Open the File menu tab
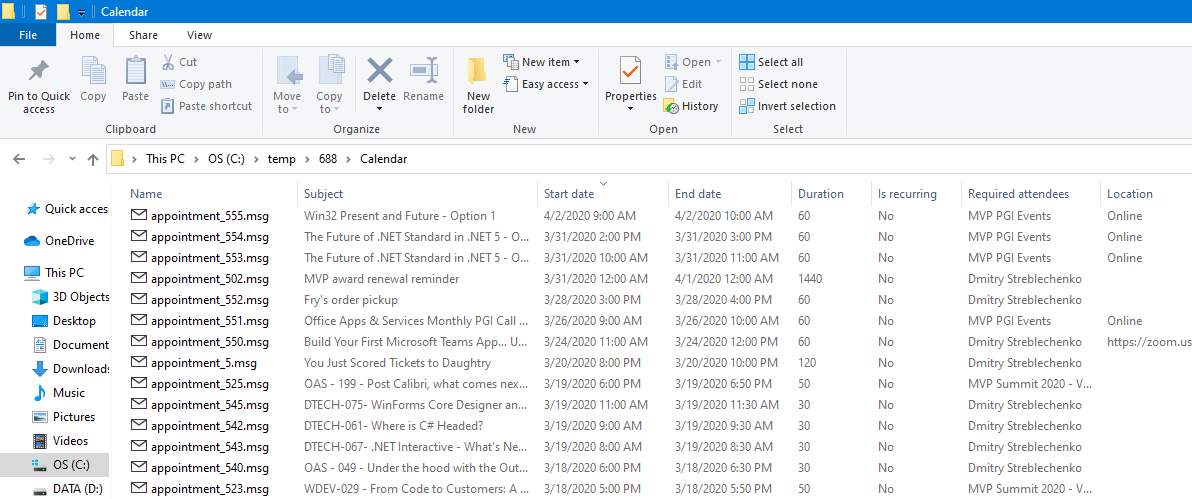Viewport: 1192px width, 499px height. (28, 35)
